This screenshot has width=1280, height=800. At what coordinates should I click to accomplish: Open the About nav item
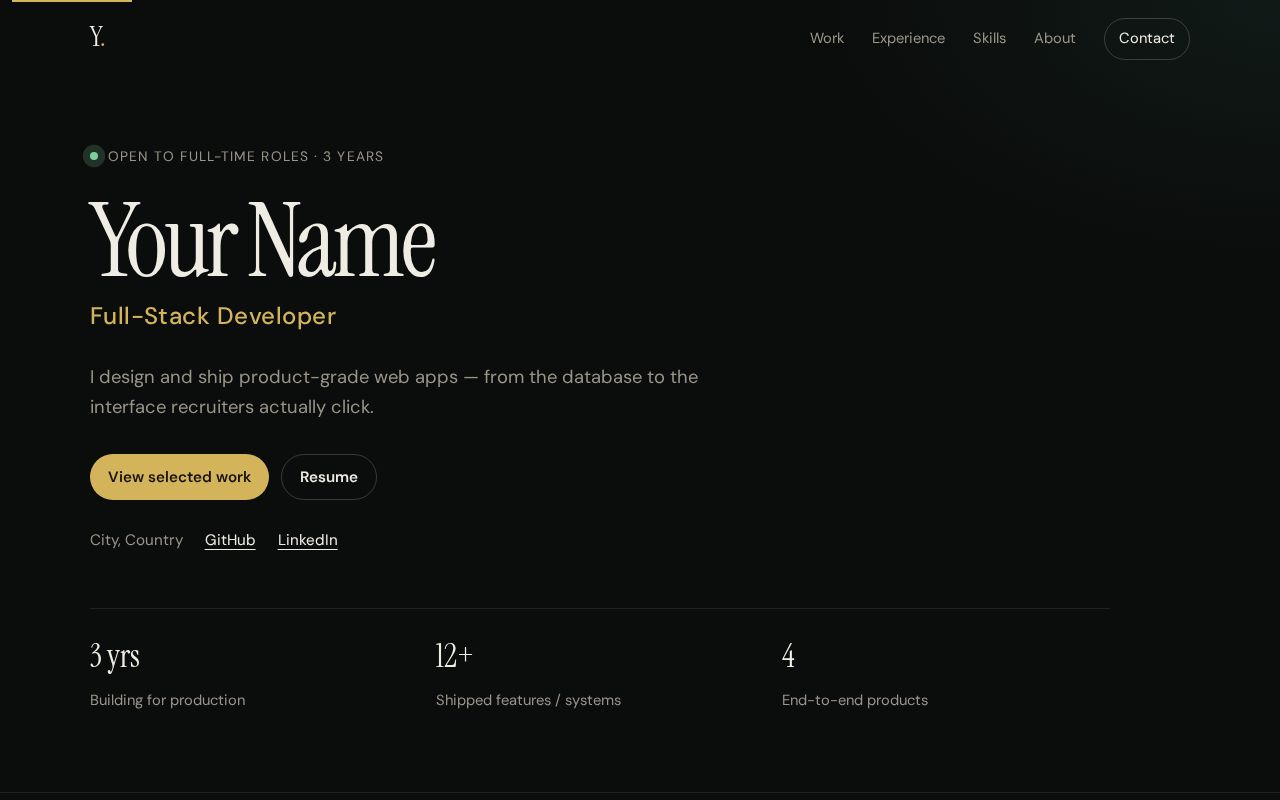click(1055, 38)
